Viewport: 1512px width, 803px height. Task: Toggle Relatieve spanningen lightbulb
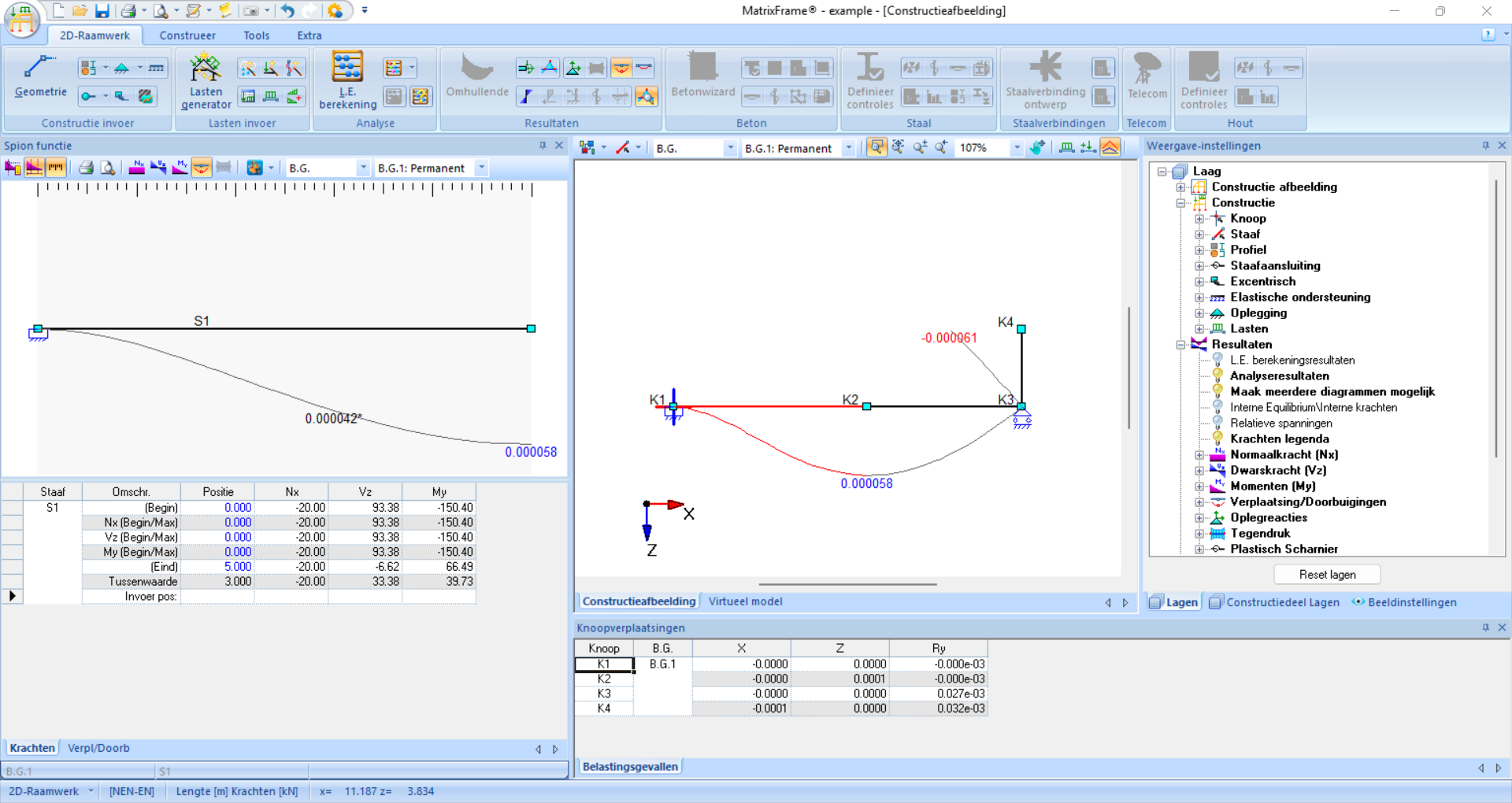coord(1217,423)
